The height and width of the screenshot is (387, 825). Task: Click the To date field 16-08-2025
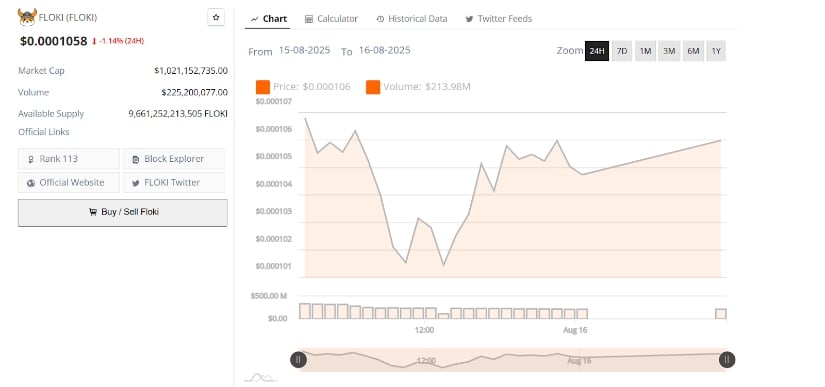(x=385, y=50)
